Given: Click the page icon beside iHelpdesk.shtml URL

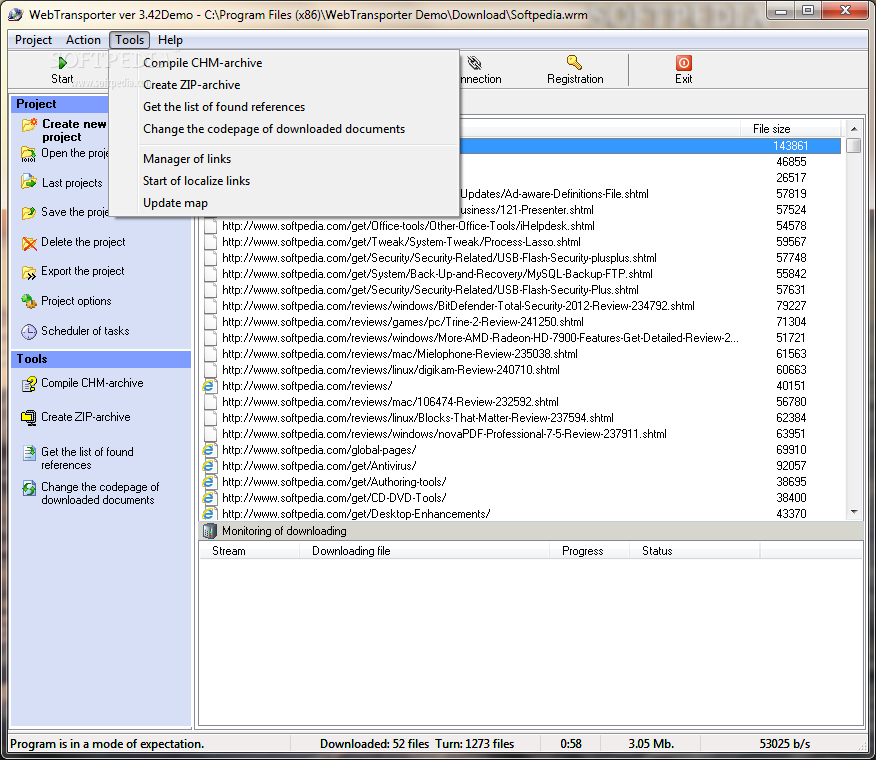Looking at the screenshot, I should tap(211, 226).
